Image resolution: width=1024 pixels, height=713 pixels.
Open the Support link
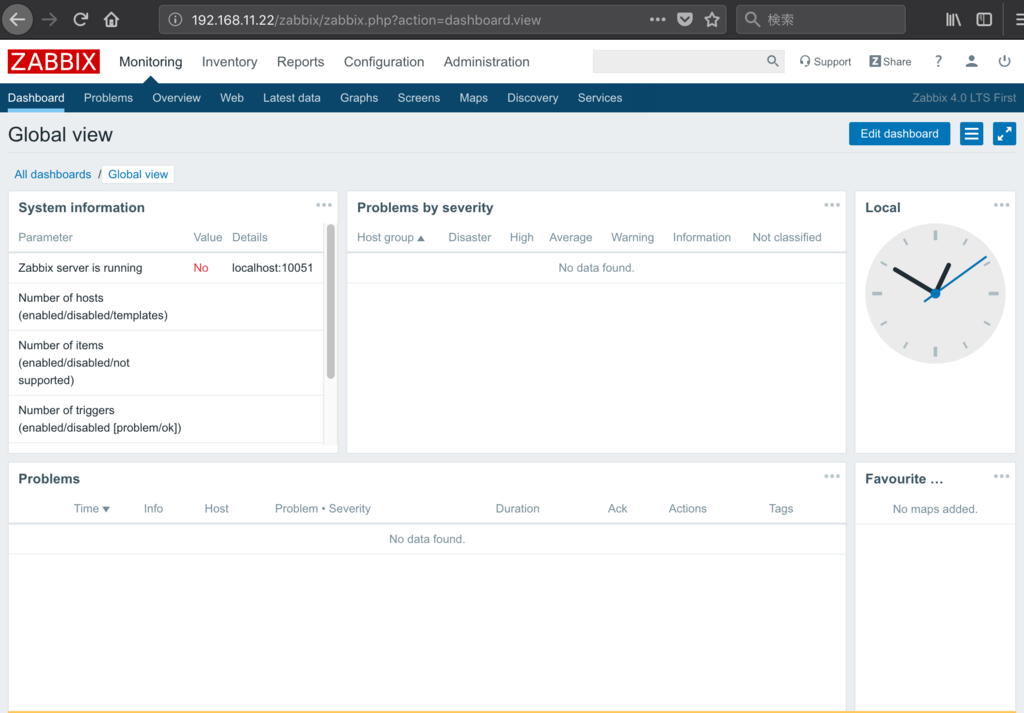coord(825,61)
